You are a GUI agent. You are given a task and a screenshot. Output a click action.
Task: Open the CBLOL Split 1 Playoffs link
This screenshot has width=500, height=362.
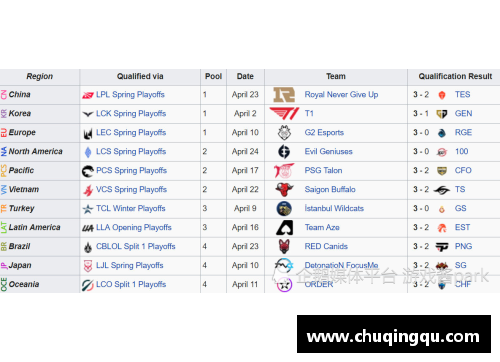click(x=136, y=247)
